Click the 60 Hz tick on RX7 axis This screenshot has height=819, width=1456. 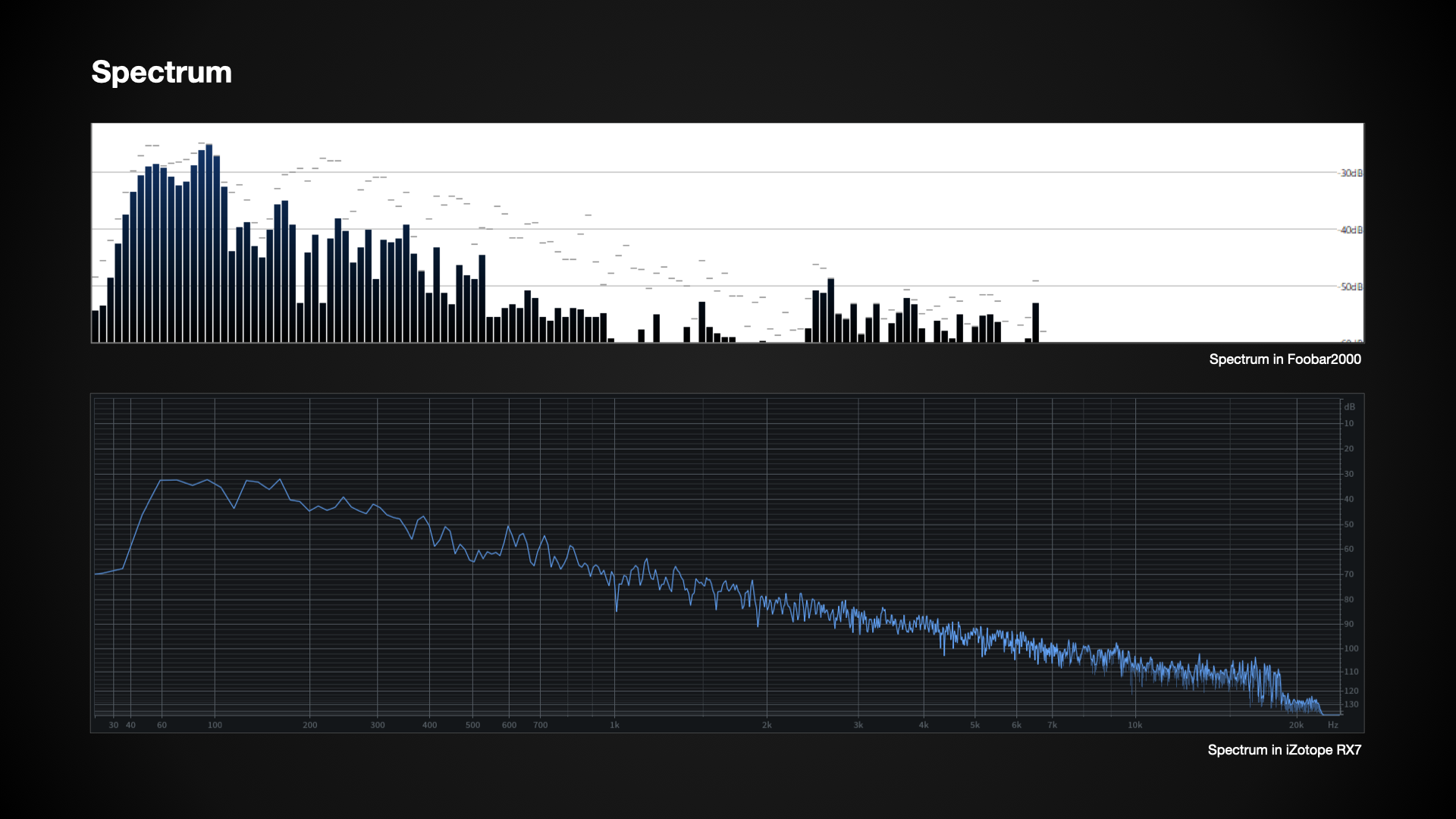[162, 725]
